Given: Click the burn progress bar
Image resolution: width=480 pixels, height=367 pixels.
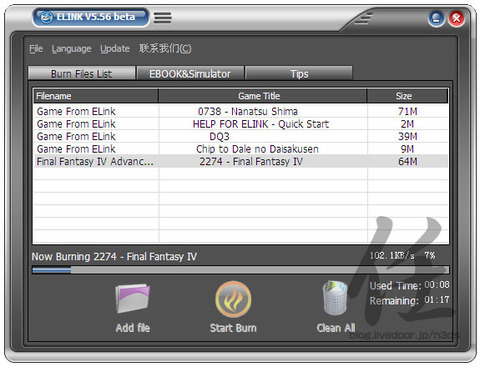Looking at the screenshot, I should (x=240, y=270).
